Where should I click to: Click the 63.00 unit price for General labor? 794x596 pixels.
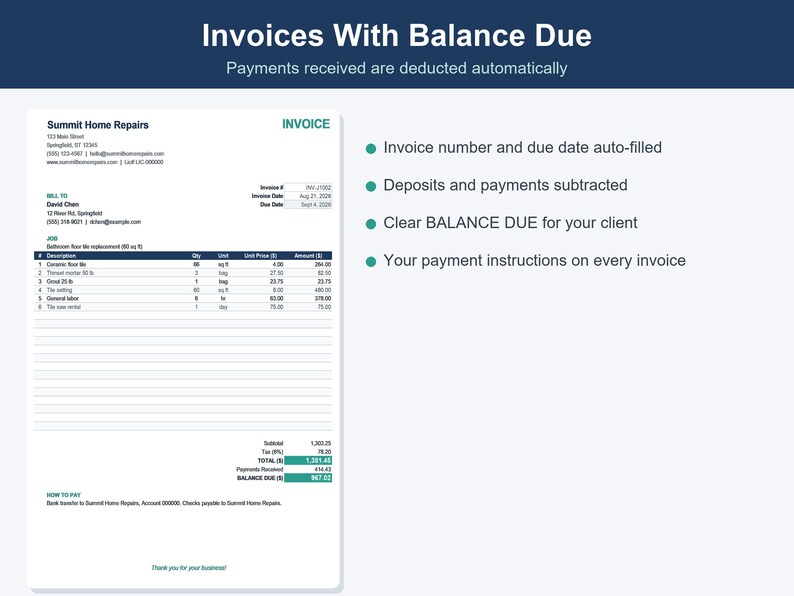point(276,299)
